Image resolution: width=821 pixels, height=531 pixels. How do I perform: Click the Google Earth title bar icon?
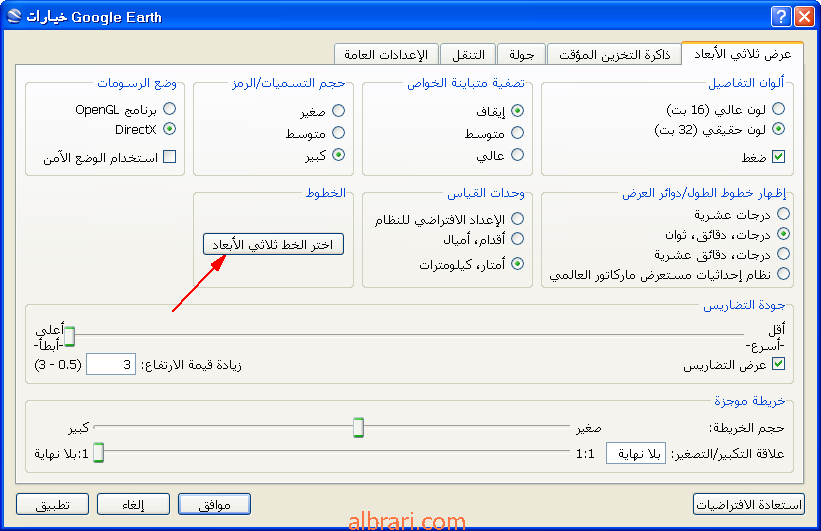pos(14,16)
